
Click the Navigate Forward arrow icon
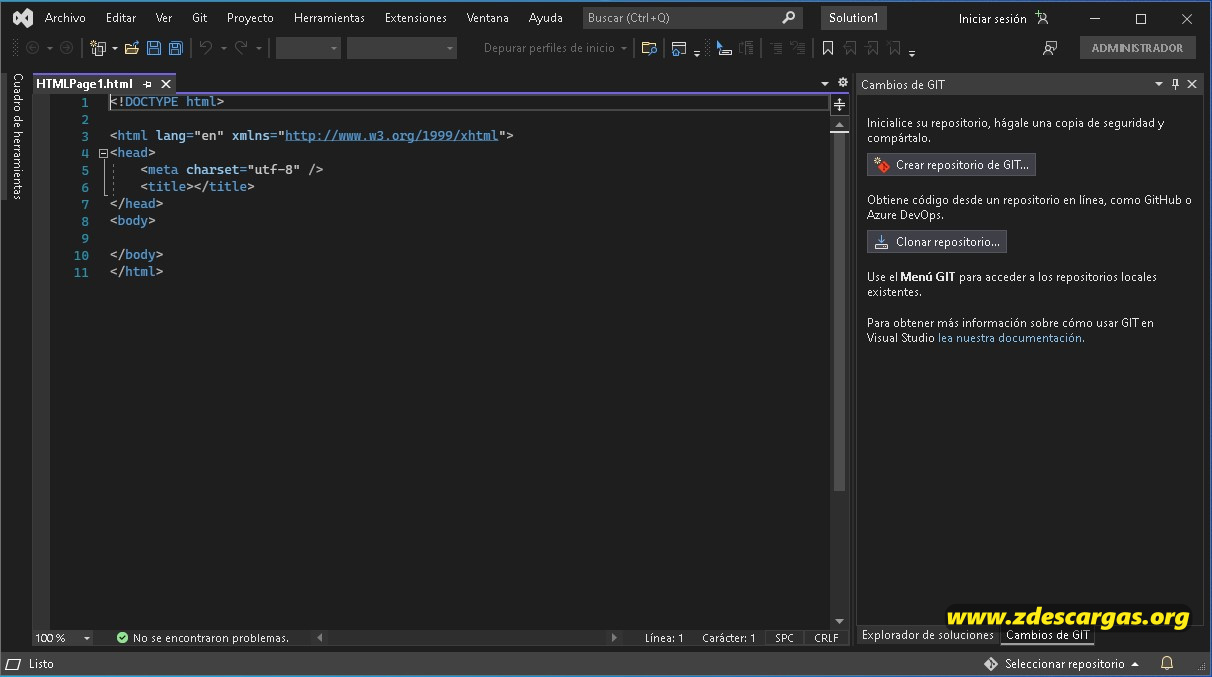(66, 48)
